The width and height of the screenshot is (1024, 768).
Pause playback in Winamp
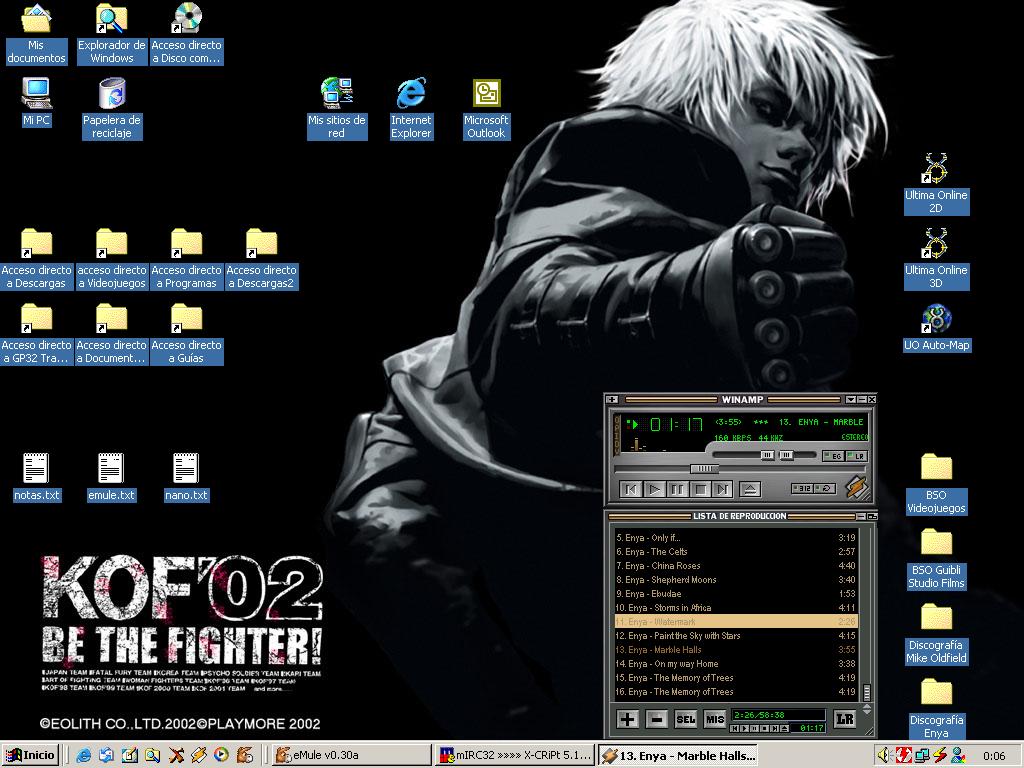click(x=677, y=489)
